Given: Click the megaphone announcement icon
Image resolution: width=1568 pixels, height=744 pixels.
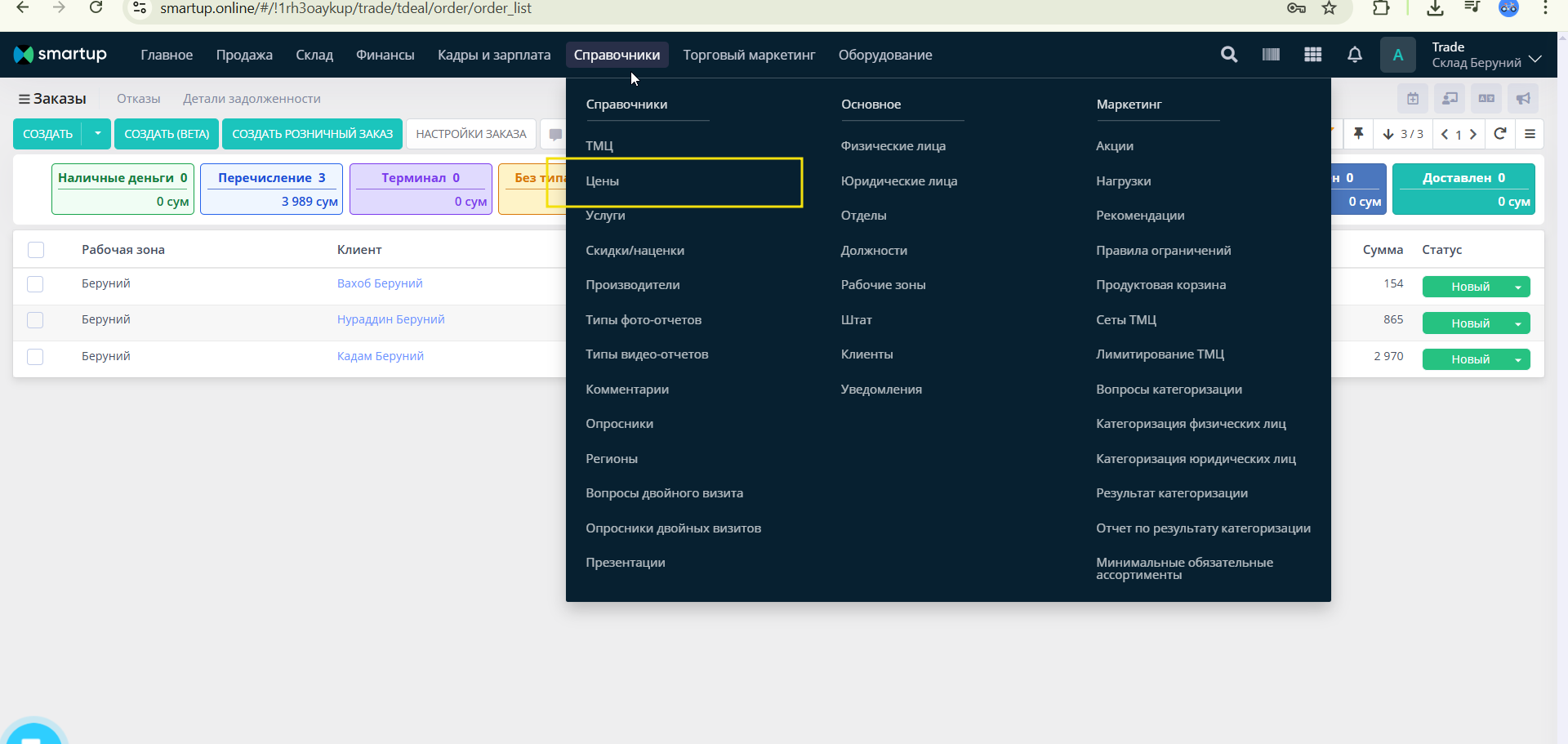Looking at the screenshot, I should (x=1523, y=99).
